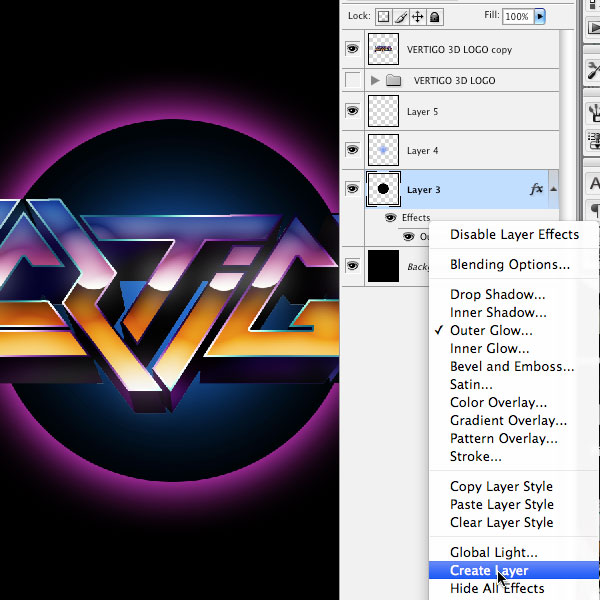
Task: Hide the Background layer with eye icon
Action: [x=352, y=265]
